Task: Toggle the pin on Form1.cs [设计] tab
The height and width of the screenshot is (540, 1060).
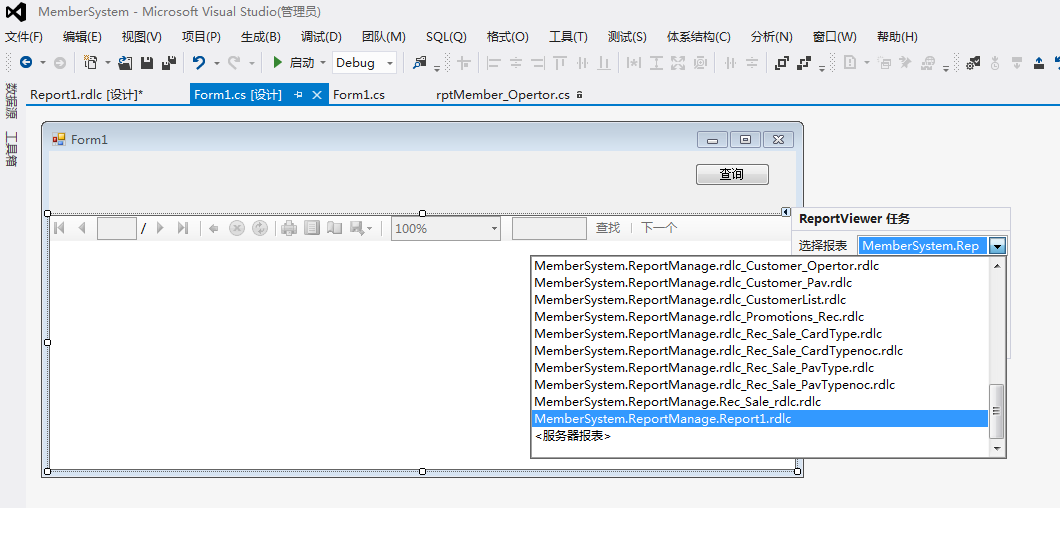Action: coord(298,95)
